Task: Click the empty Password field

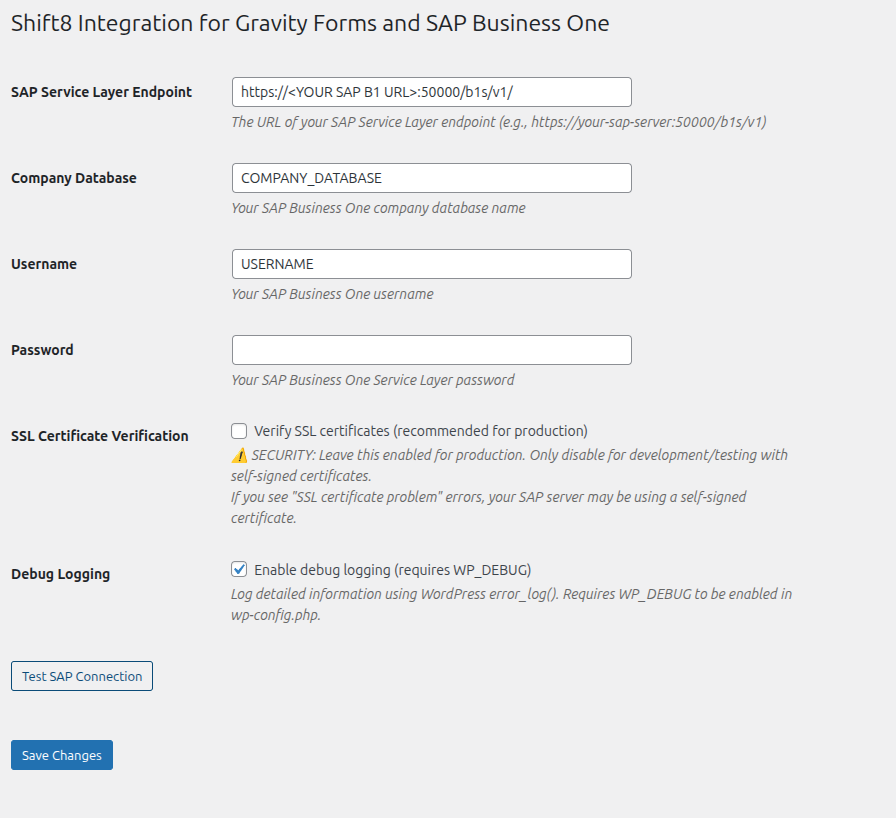Action: click(x=431, y=350)
